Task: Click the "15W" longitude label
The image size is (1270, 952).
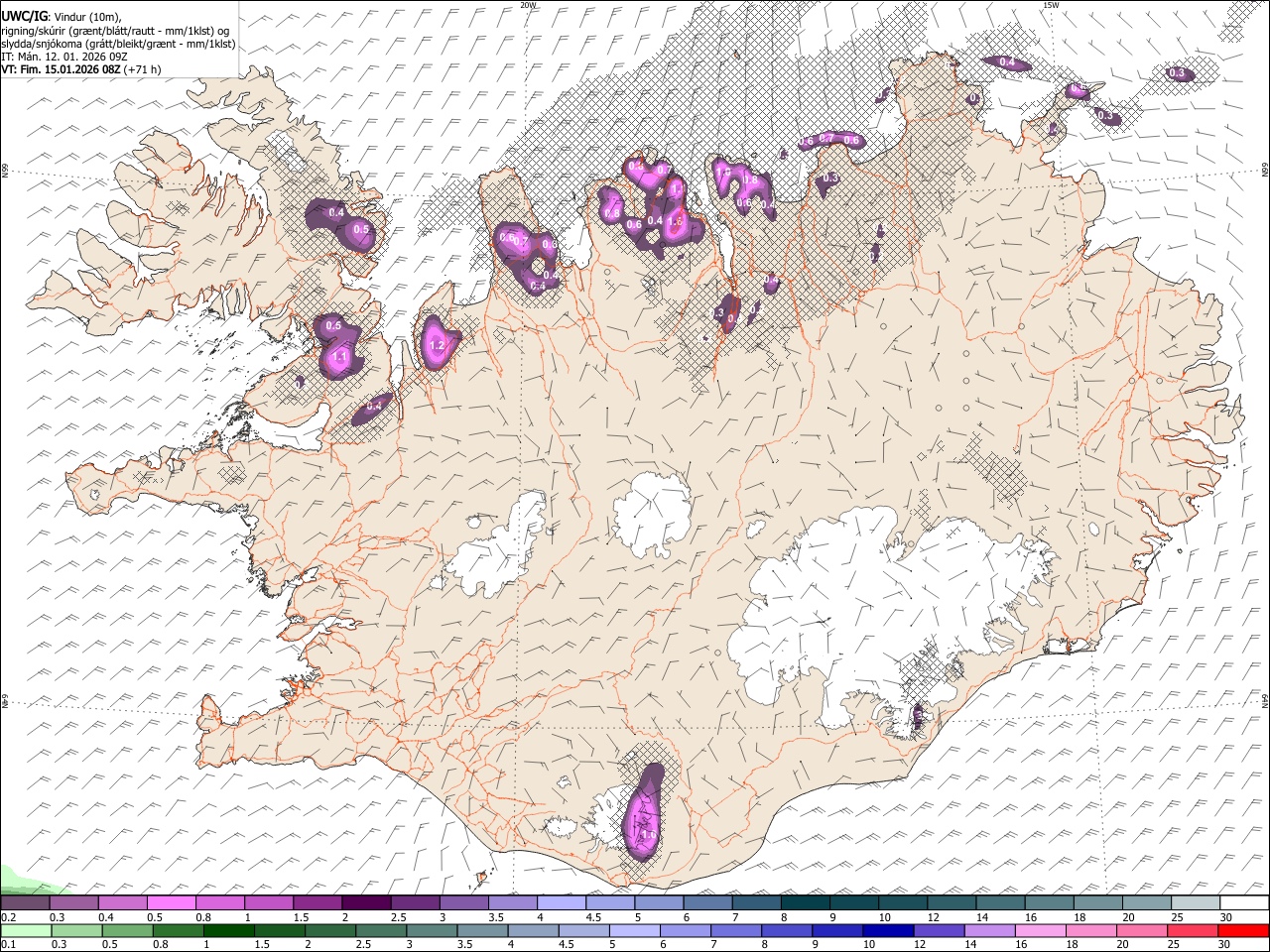Action: pyautogui.click(x=1051, y=5)
